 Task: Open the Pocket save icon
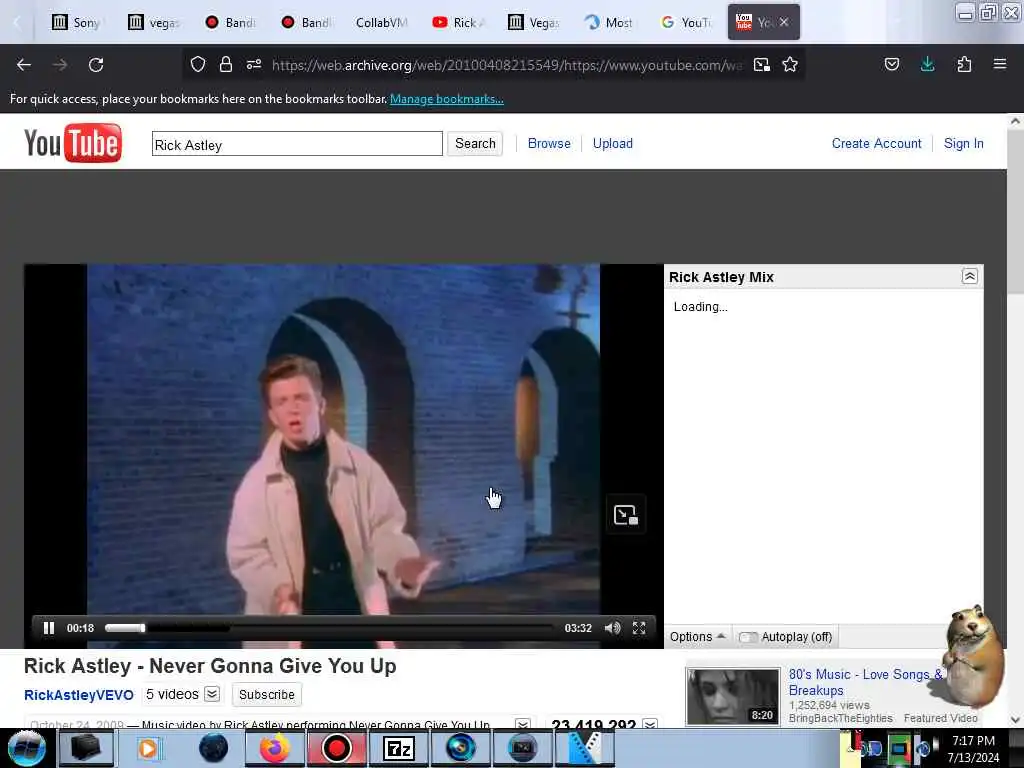click(x=892, y=64)
